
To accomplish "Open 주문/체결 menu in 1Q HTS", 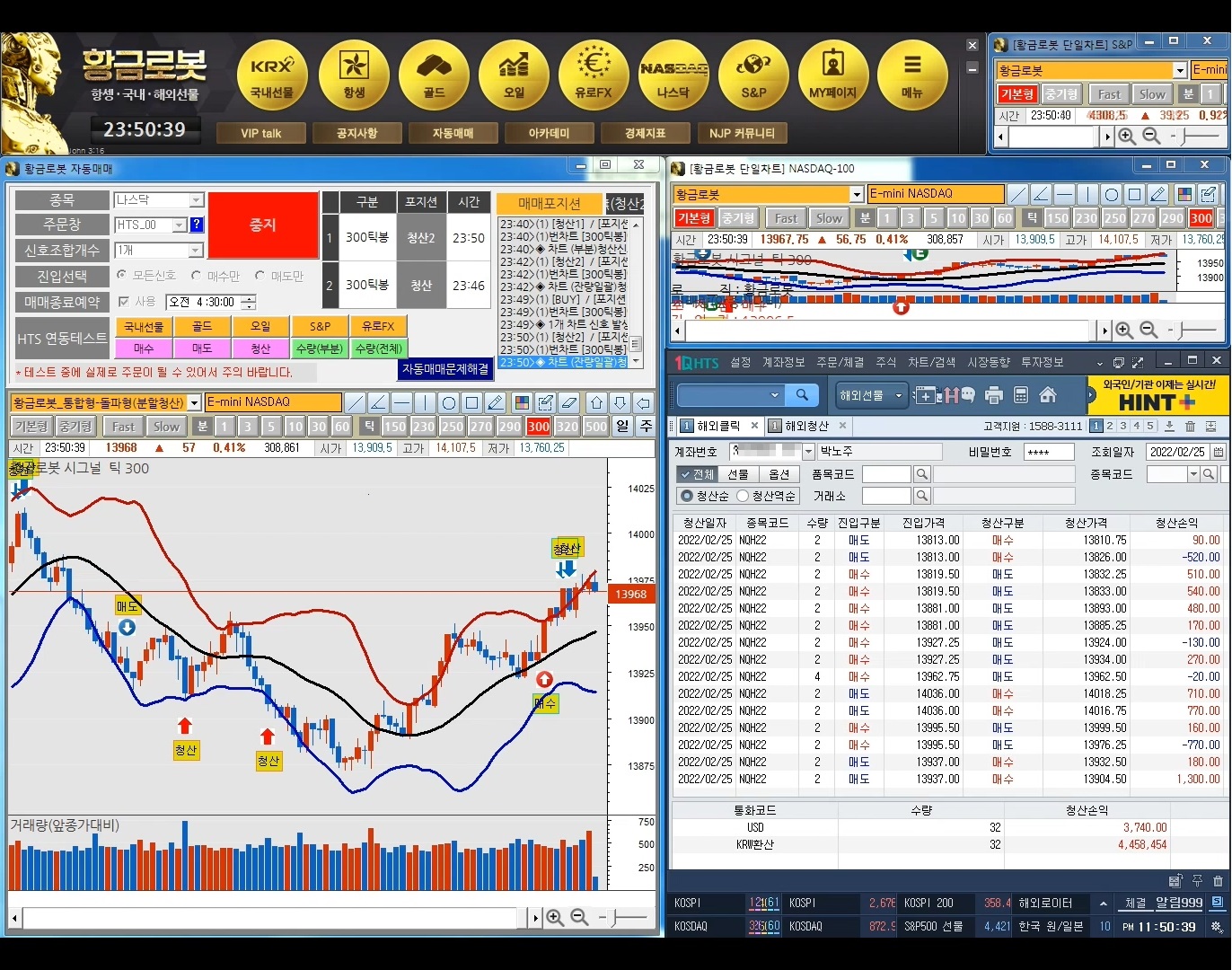I will tap(840, 362).
